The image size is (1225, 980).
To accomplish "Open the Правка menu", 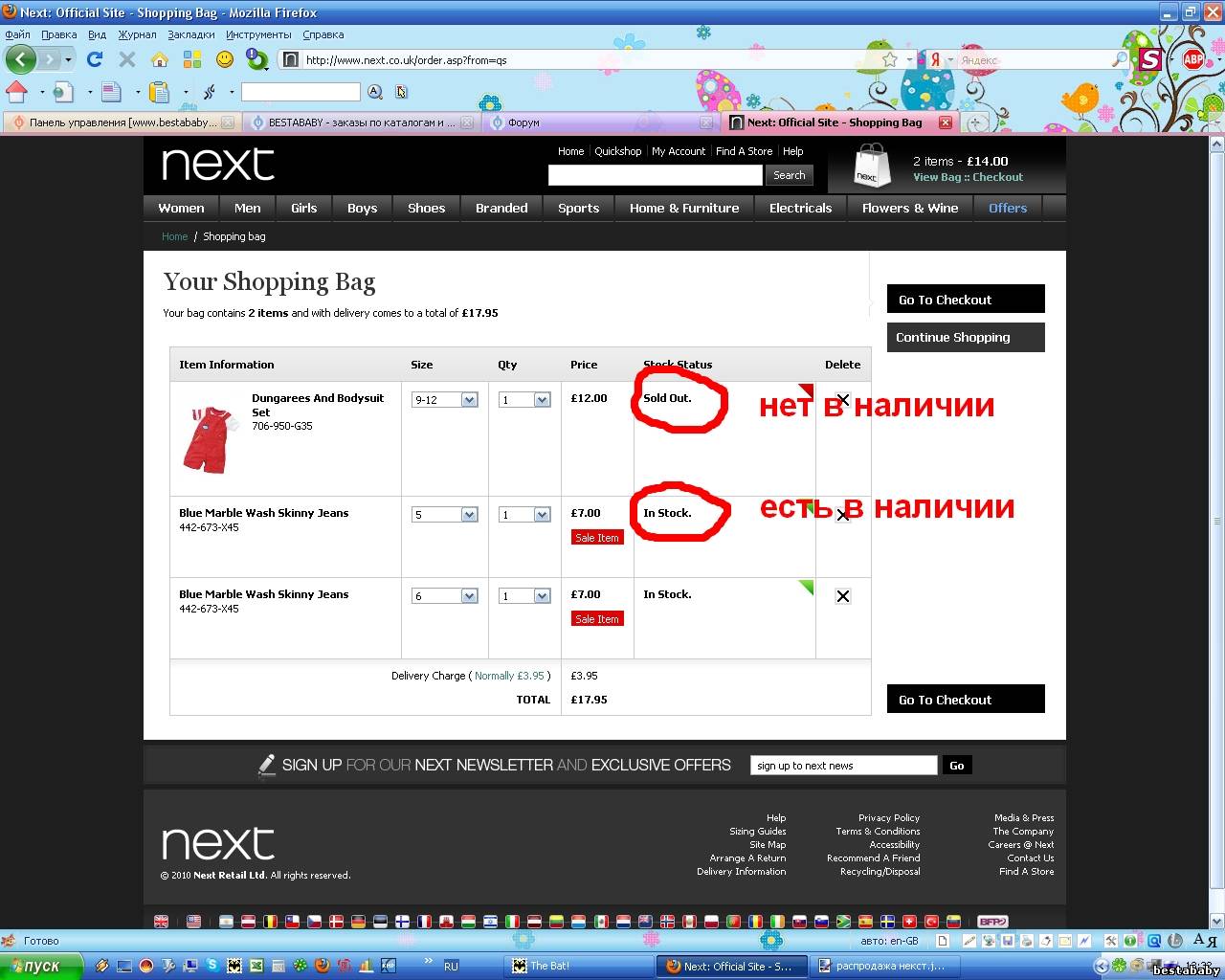I will [59, 34].
